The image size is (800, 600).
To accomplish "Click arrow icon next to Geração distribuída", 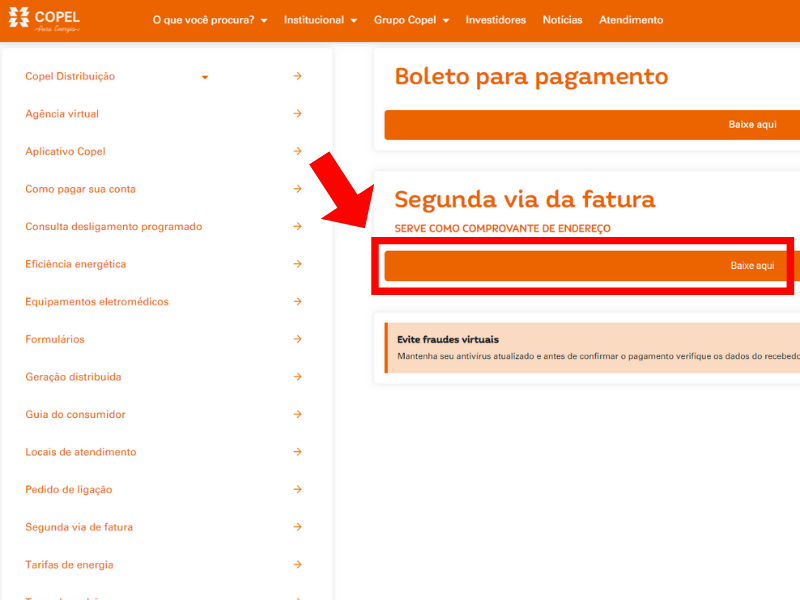I will pos(298,377).
